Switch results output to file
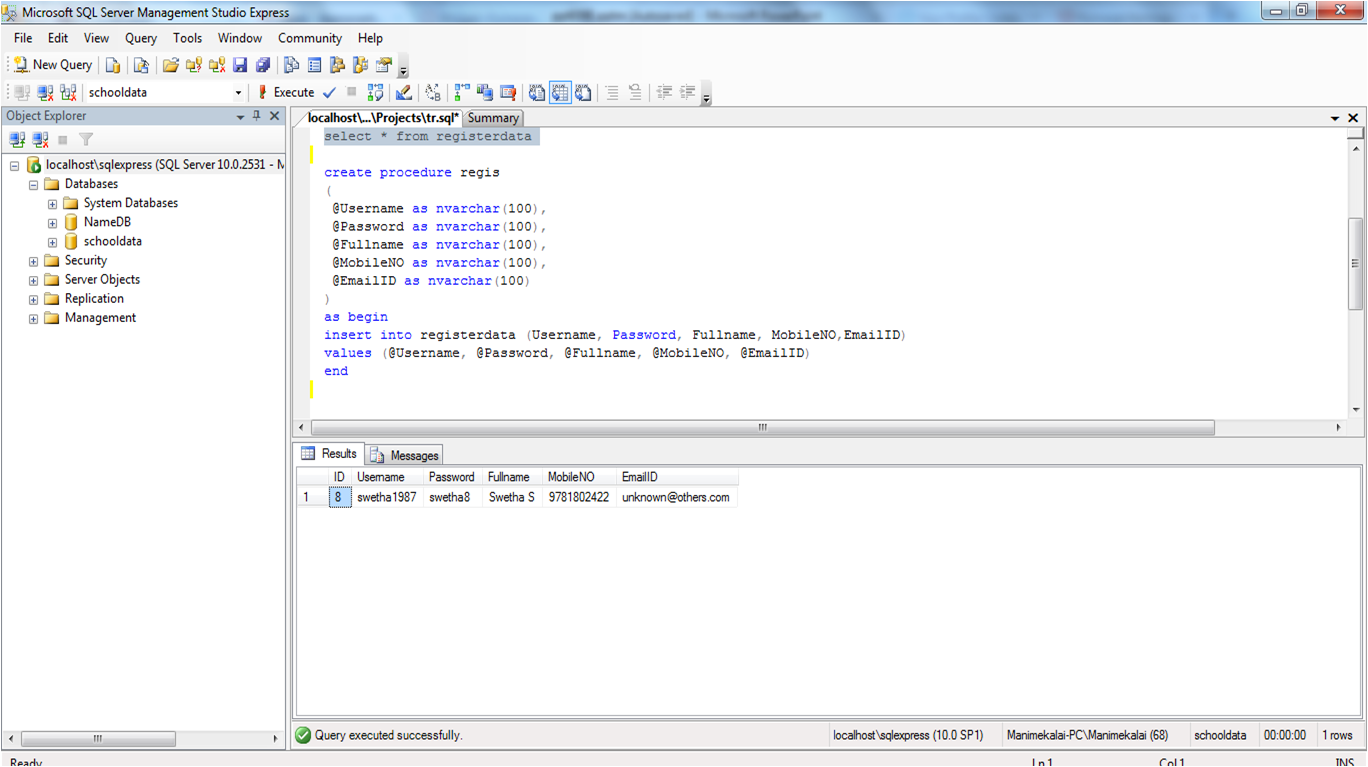Viewport: 1368px width, 767px height. point(583,92)
